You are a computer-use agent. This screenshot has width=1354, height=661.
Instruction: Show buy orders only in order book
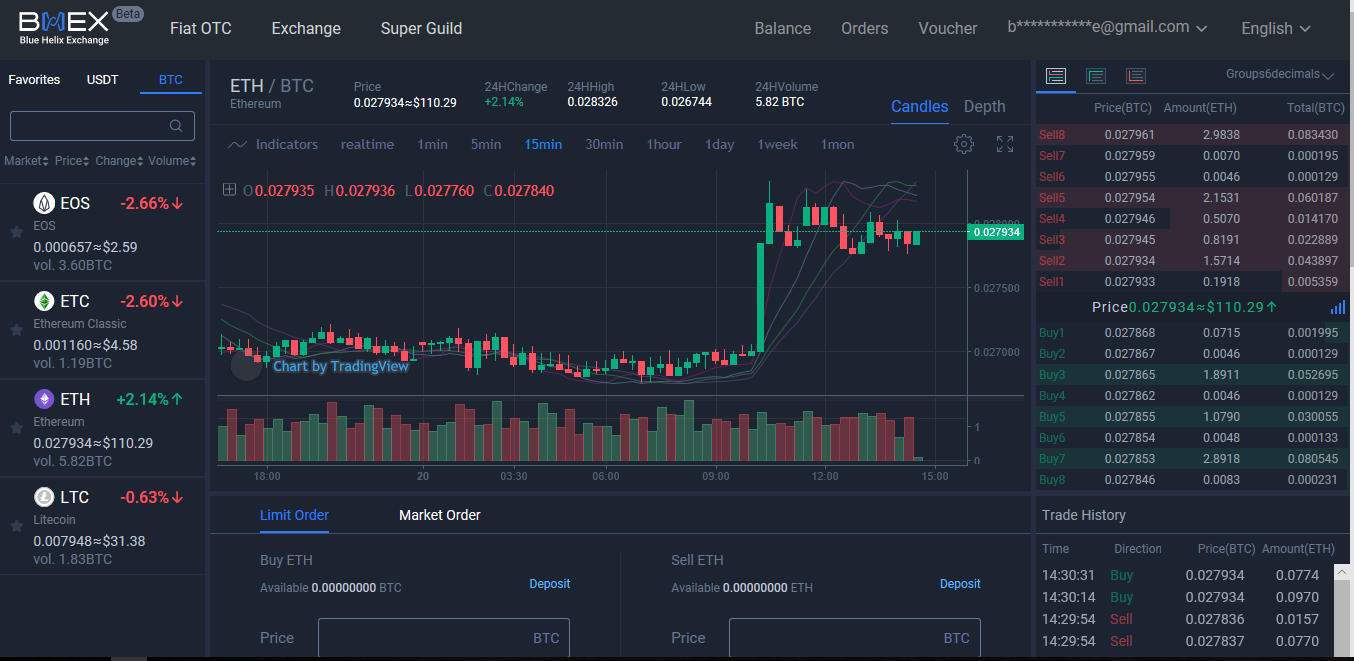(1096, 76)
